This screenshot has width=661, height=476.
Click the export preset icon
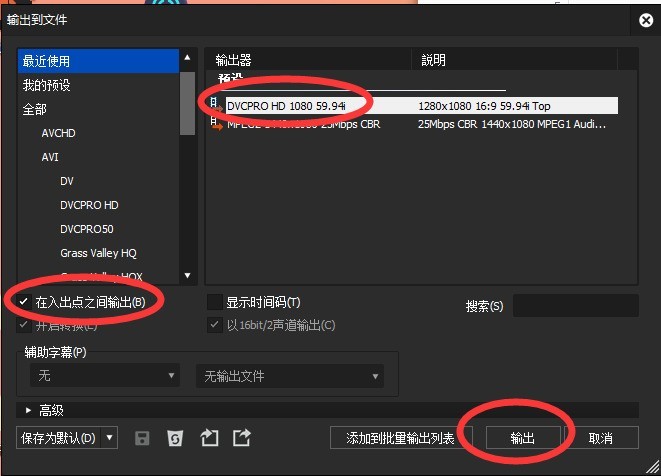(x=241, y=438)
